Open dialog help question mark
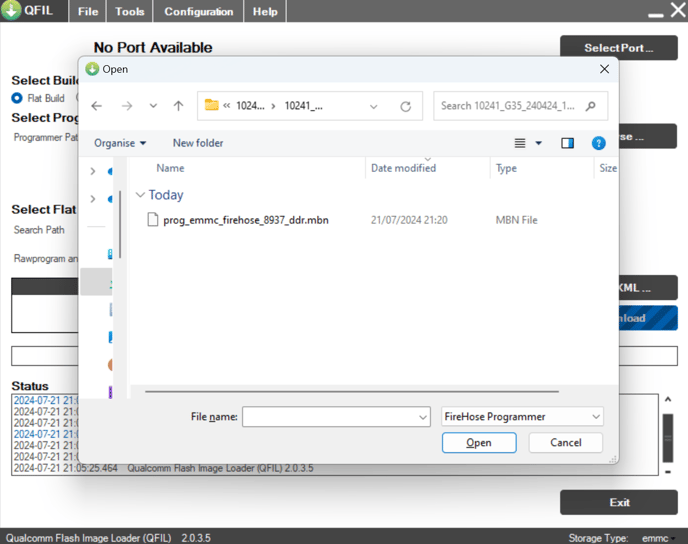This screenshot has height=544, width=688. click(598, 143)
